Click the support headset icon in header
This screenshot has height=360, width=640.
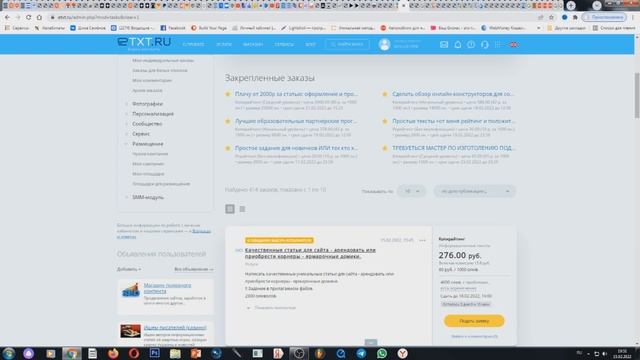coord(484,44)
